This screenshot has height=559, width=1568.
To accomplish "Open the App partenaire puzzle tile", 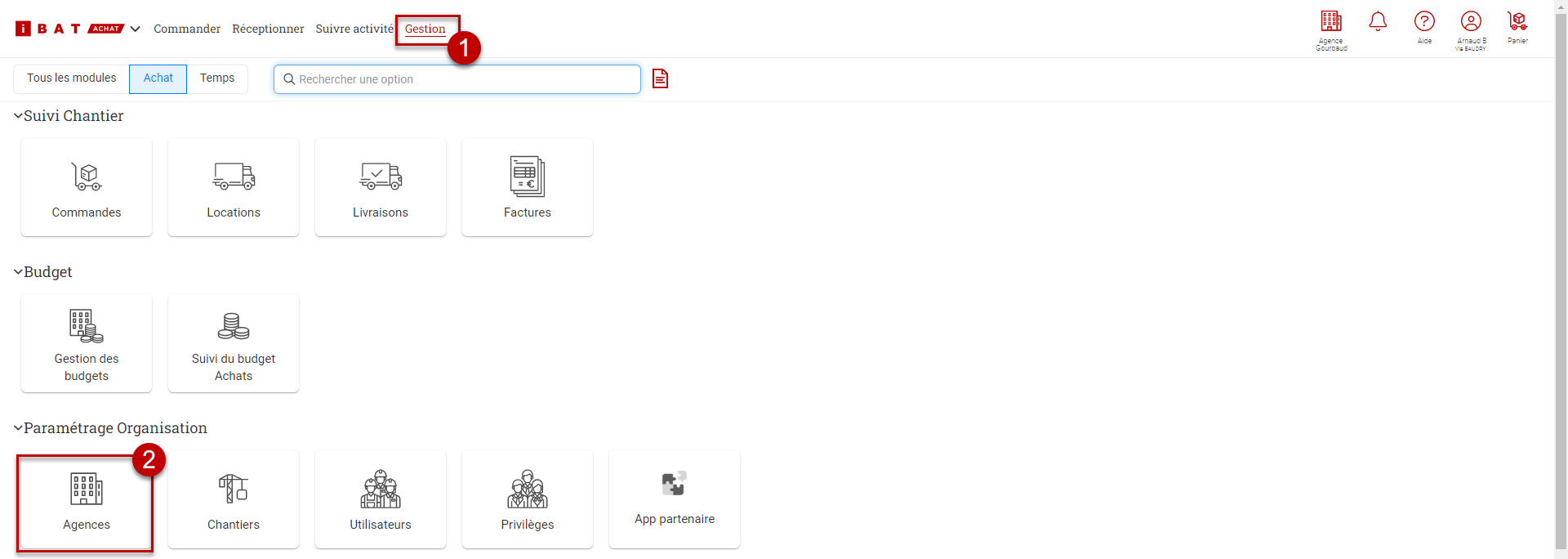I will point(675,499).
